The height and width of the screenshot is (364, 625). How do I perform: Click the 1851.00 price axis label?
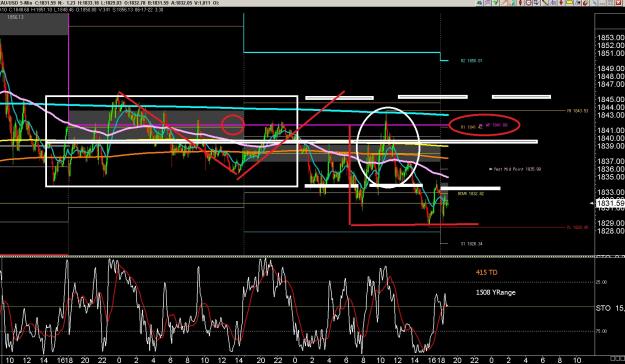pos(610,53)
